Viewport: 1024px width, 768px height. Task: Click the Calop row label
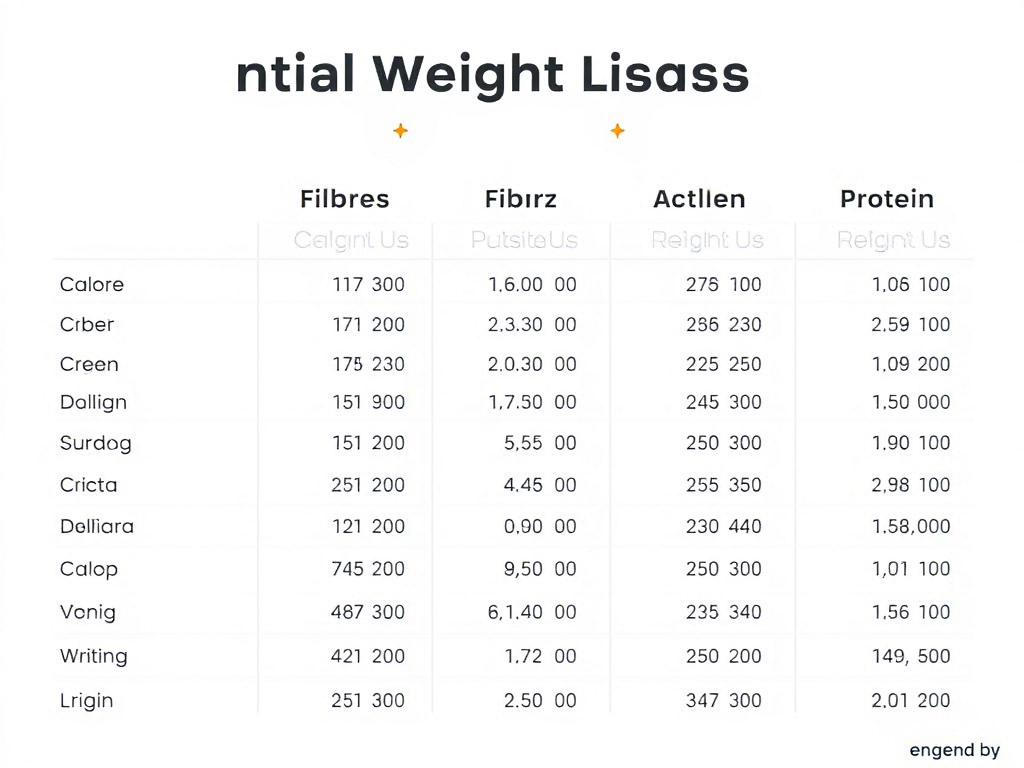pos(88,569)
